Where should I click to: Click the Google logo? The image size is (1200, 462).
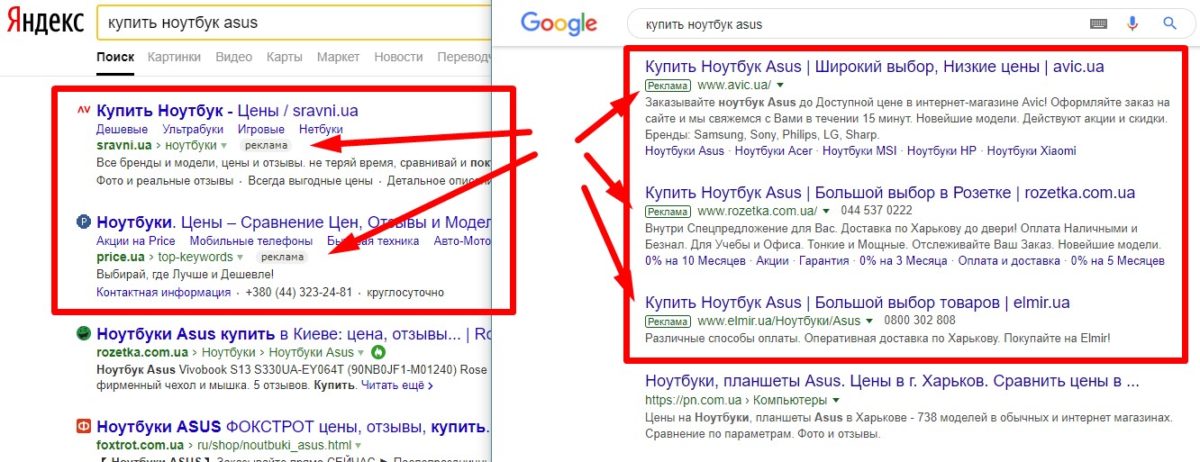(558, 24)
